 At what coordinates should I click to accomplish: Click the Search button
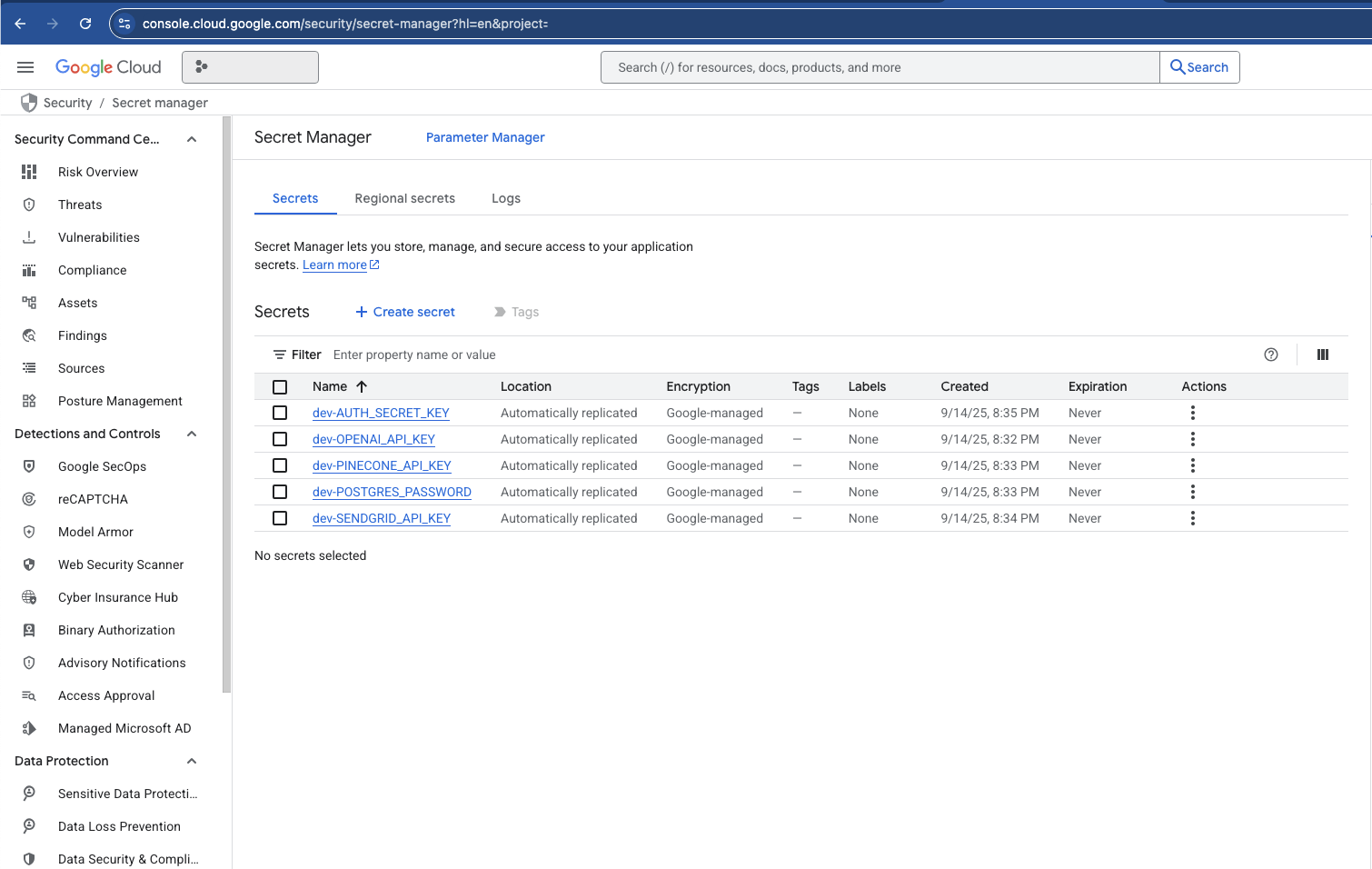point(1199,67)
